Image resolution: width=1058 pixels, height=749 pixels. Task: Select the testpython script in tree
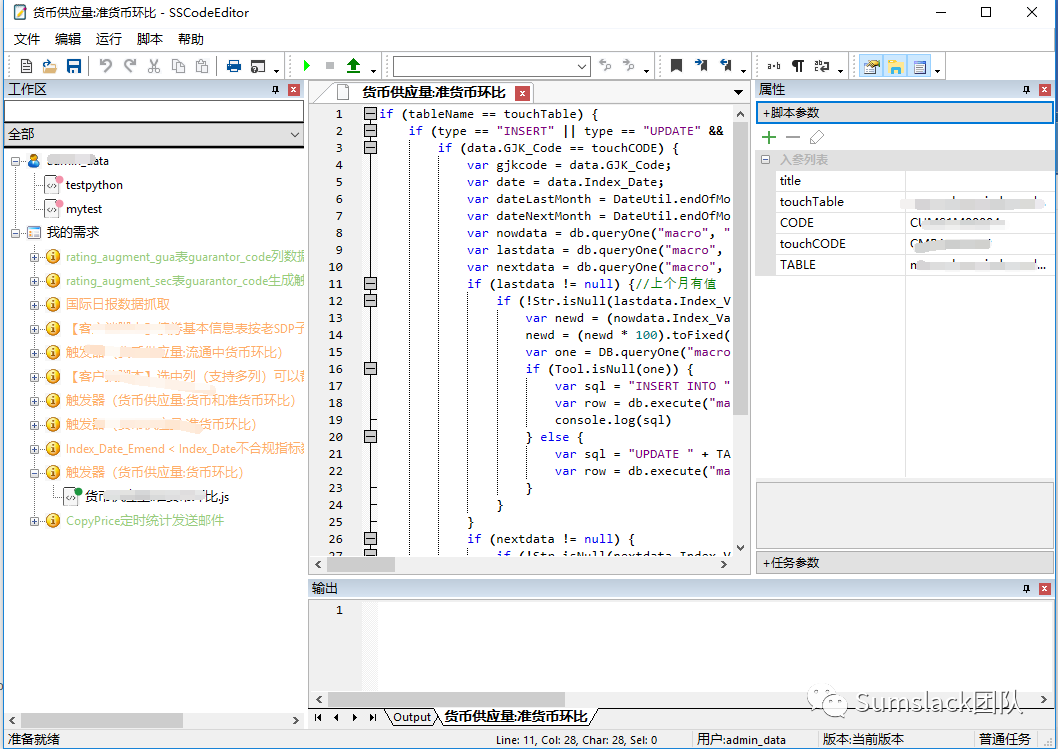94,185
